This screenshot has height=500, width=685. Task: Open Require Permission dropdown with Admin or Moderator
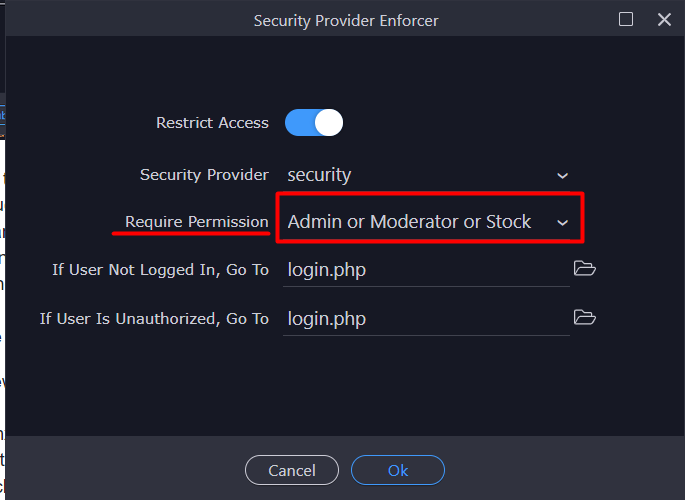click(x=426, y=222)
